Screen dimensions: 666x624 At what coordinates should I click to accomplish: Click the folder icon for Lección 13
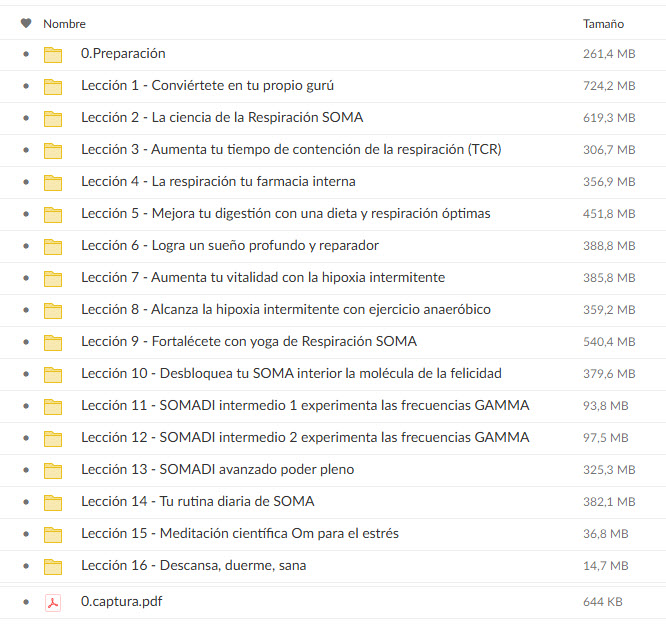pyautogui.click(x=53, y=470)
